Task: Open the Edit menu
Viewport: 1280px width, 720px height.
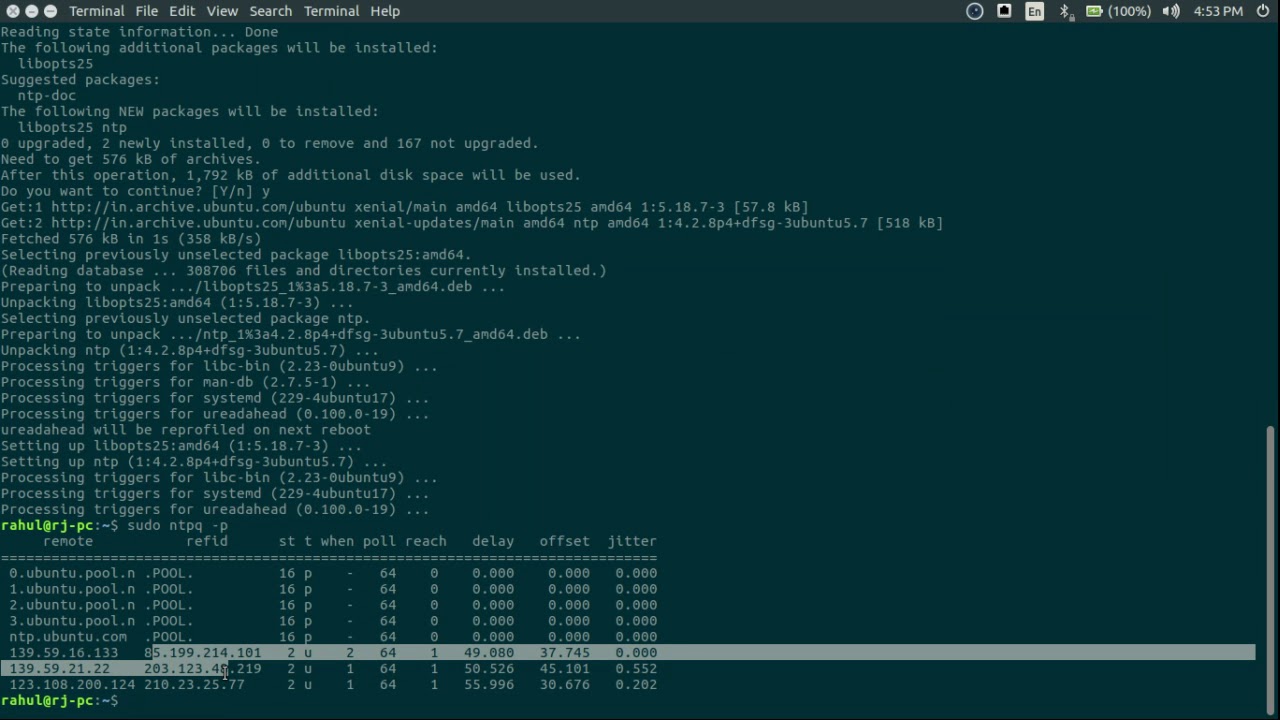Action: tap(182, 11)
